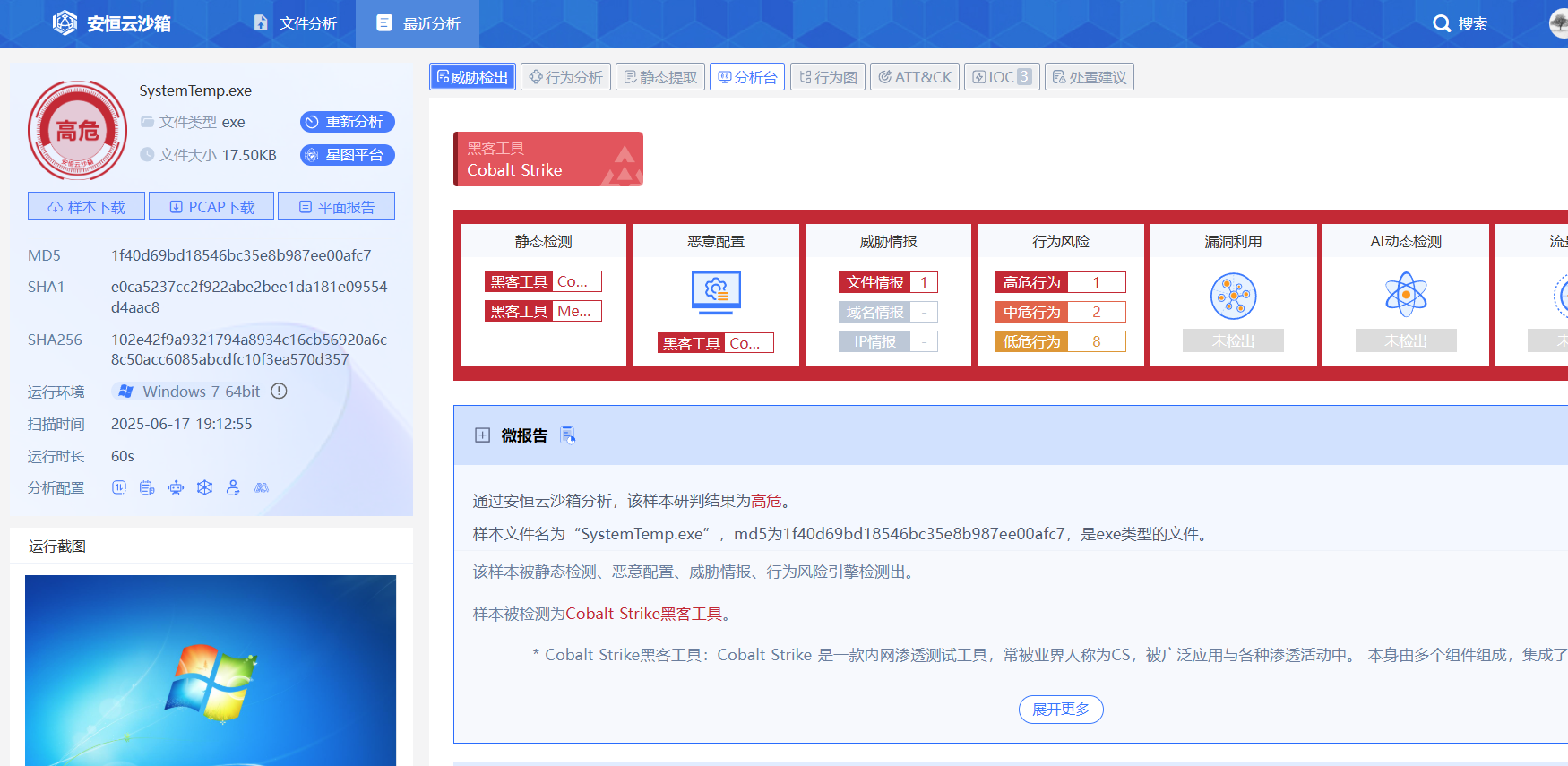Image resolution: width=1568 pixels, height=766 pixels.
Task: Click the 域名情报 row
Action: click(888, 312)
